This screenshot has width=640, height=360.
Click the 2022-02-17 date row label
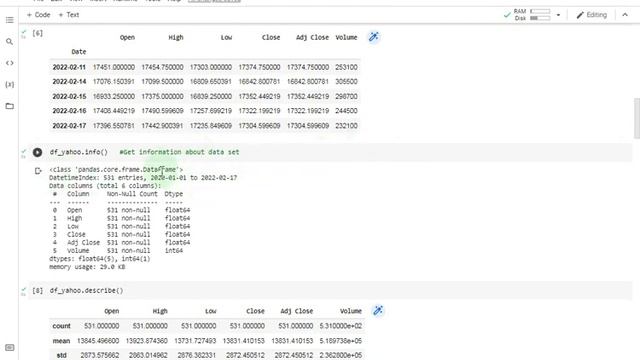click(69, 126)
